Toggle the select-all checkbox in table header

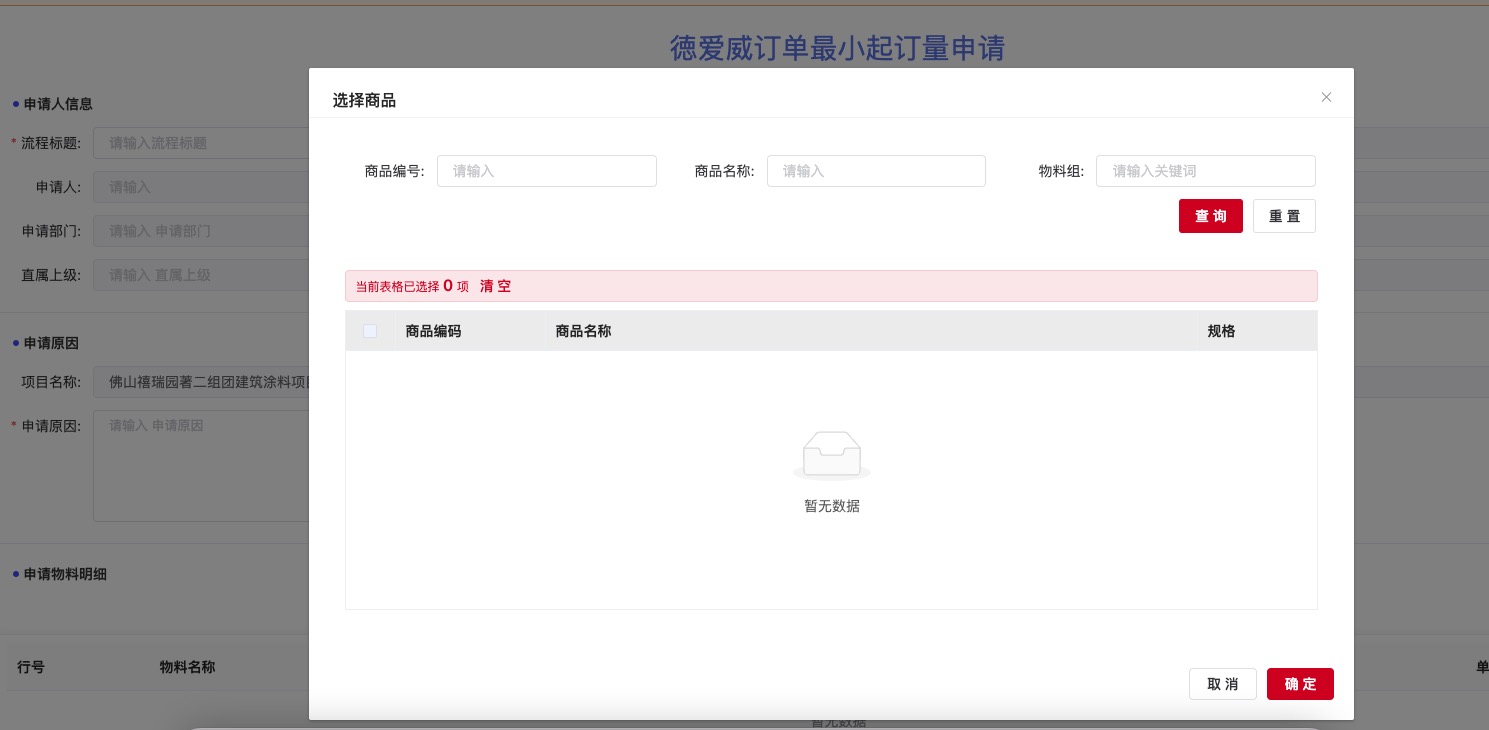click(x=370, y=331)
